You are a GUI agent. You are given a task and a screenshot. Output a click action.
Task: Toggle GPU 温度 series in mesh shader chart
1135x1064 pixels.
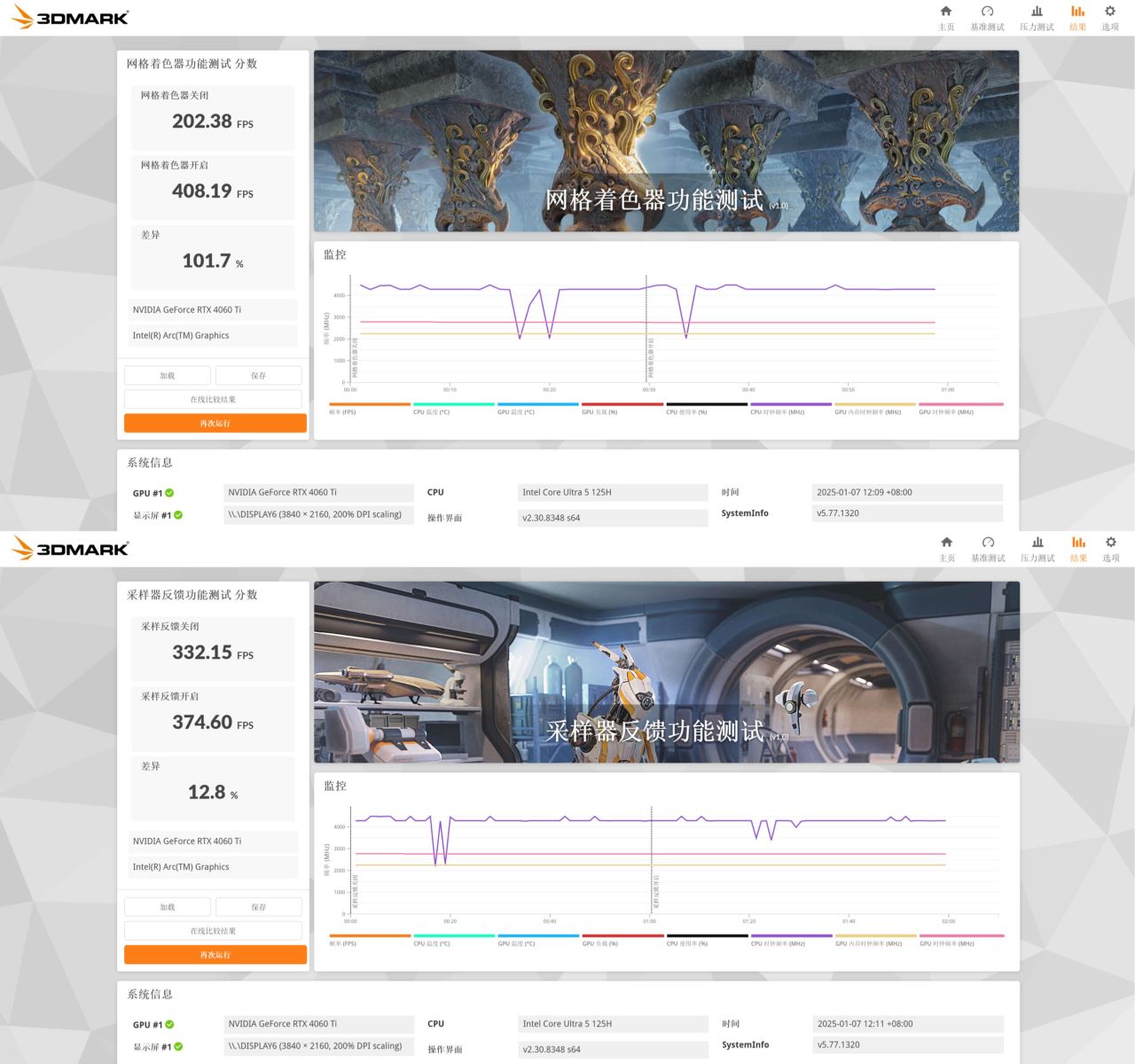537,409
